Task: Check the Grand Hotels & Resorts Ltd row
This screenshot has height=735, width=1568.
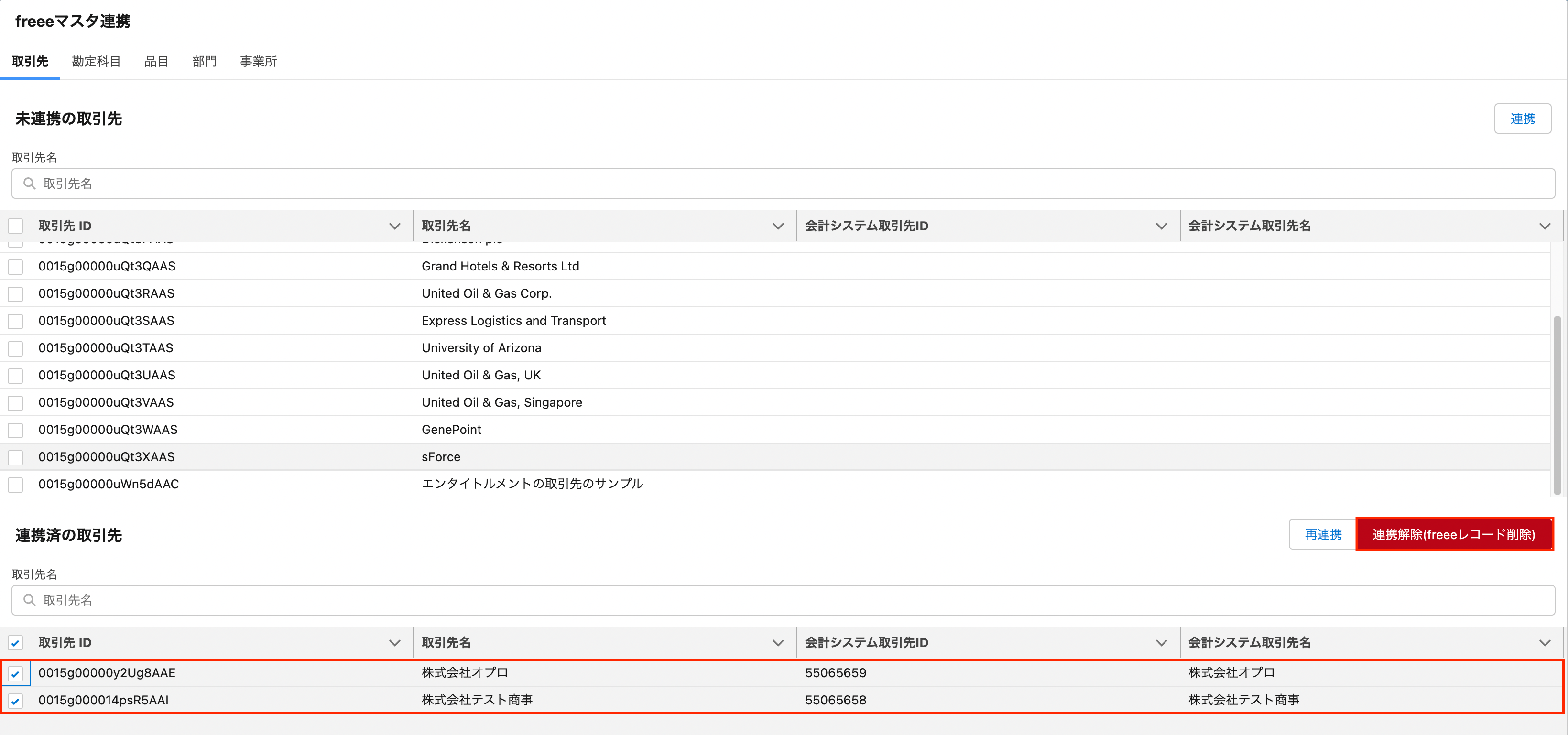Action: click(15, 267)
